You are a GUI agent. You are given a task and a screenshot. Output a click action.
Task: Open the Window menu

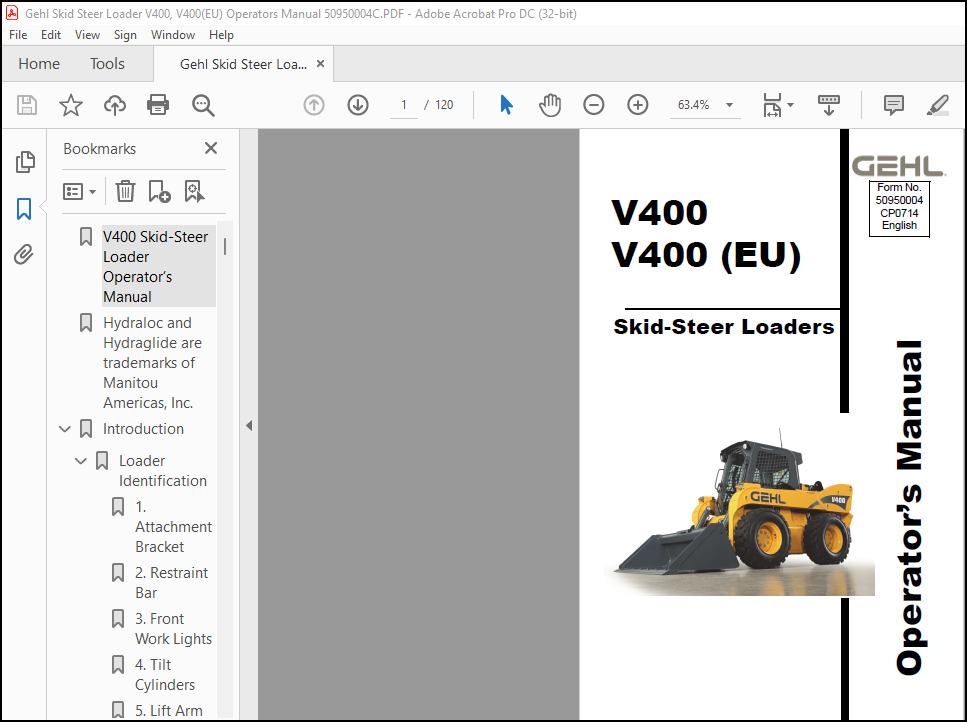(173, 35)
